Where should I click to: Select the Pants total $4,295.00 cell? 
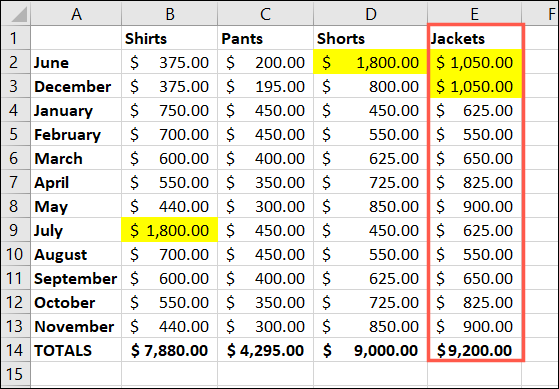pyautogui.click(x=265, y=350)
